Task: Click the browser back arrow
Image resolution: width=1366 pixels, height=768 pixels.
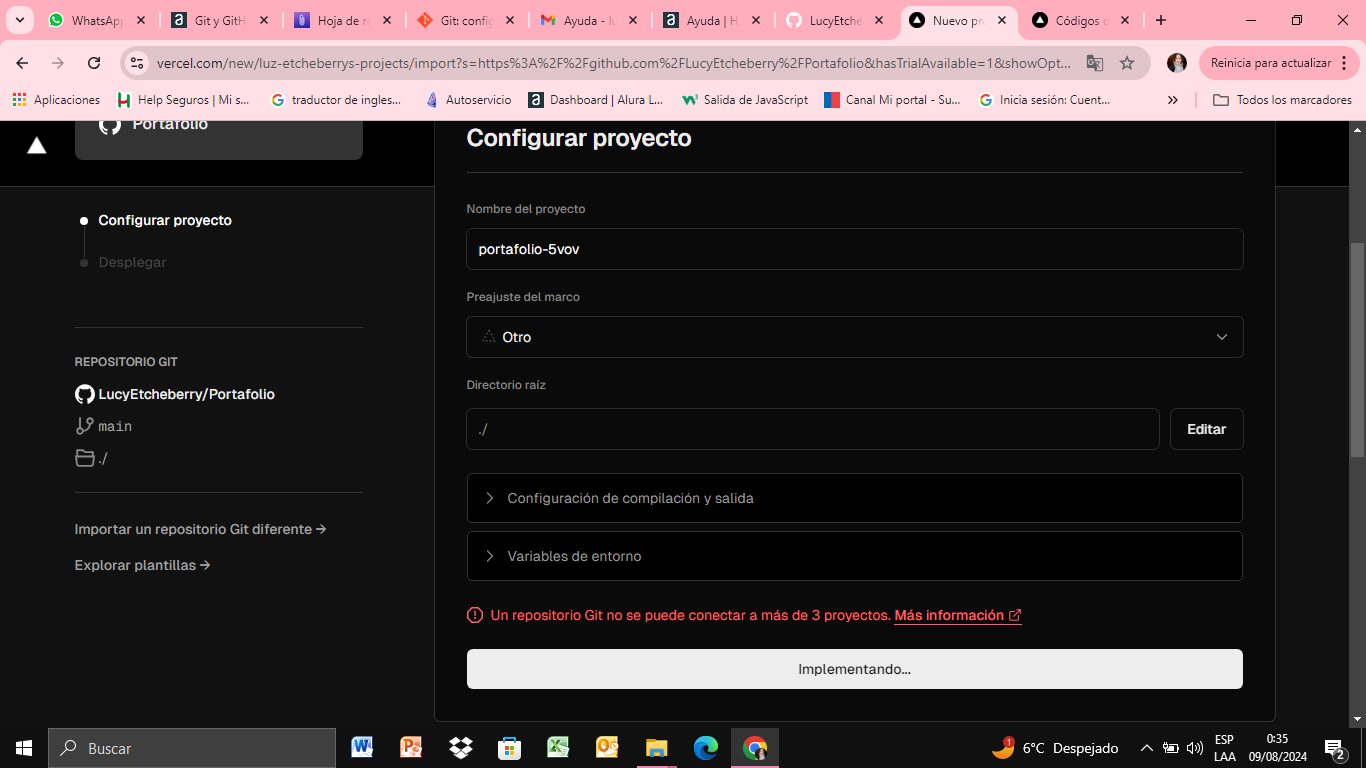Action: [x=22, y=63]
